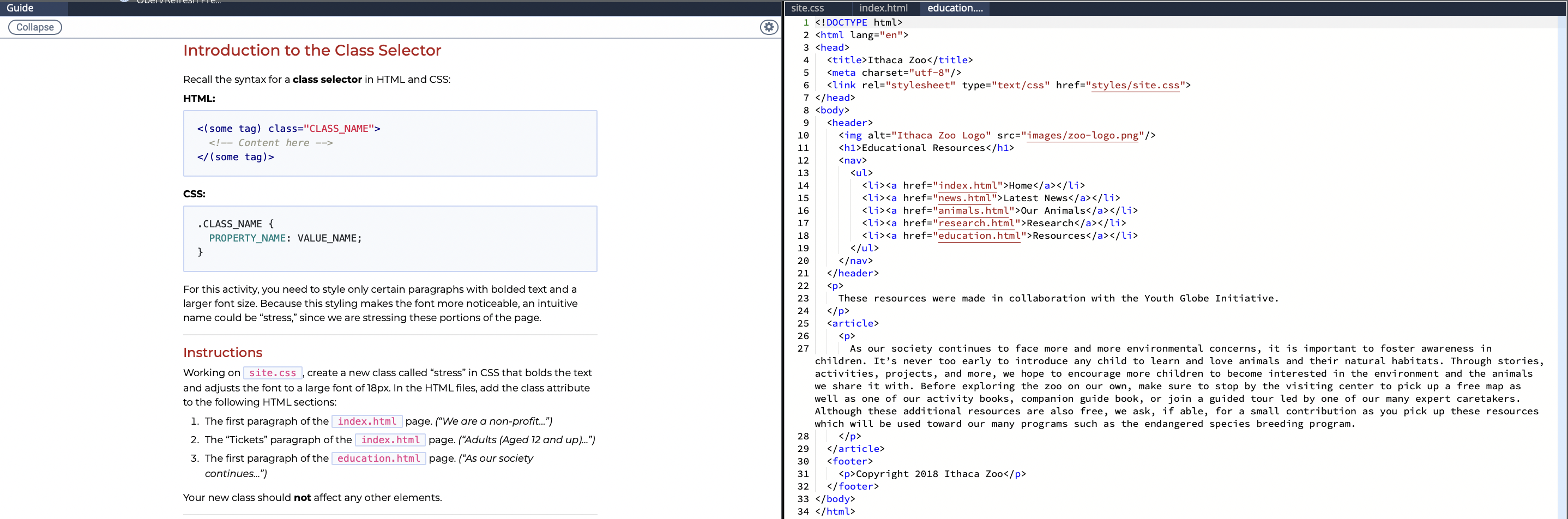
Task: Click the underlined animals.html href in code
Action: coord(974,210)
